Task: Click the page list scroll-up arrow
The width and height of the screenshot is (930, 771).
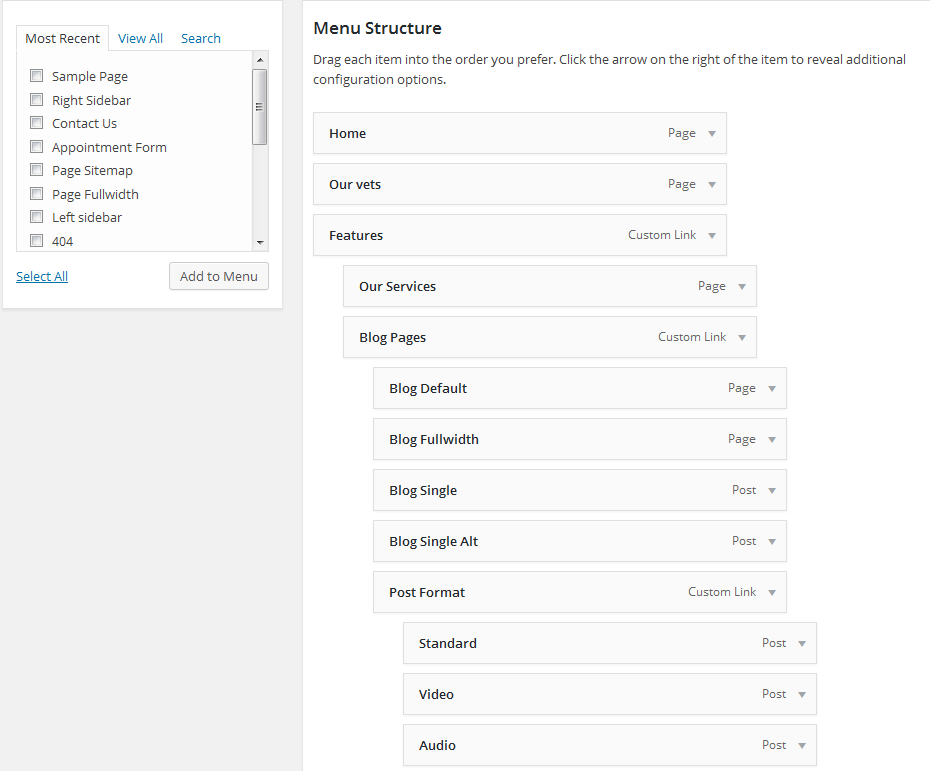Action: (x=260, y=60)
